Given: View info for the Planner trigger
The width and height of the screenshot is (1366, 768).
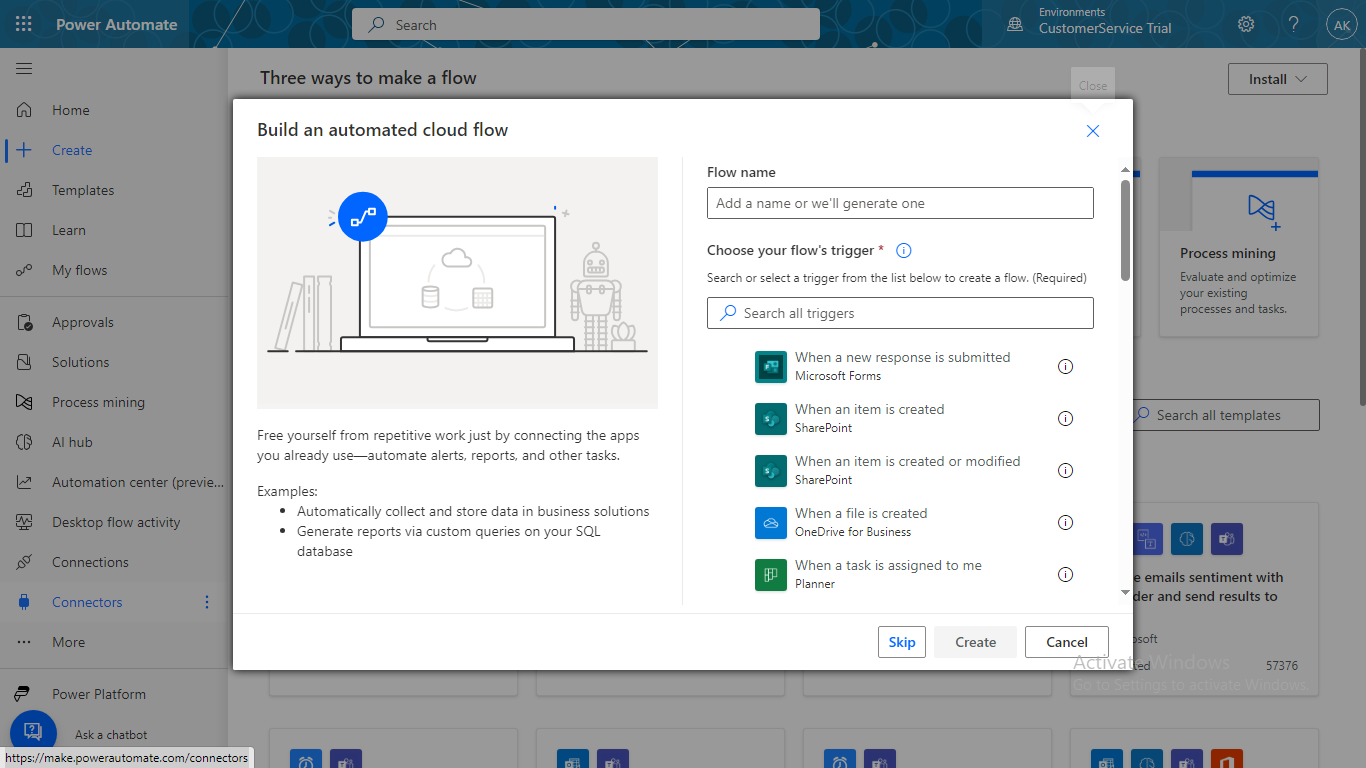Looking at the screenshot, I should point(1065,575).
